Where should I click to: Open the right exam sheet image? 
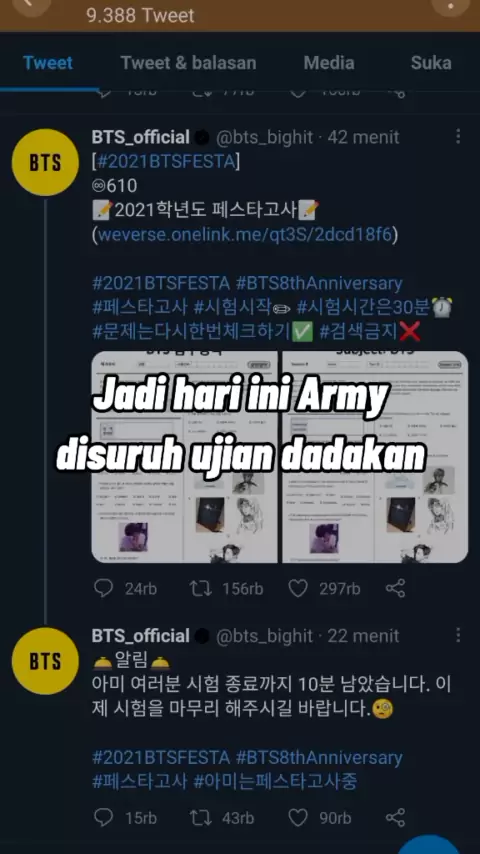pos(375,457)
